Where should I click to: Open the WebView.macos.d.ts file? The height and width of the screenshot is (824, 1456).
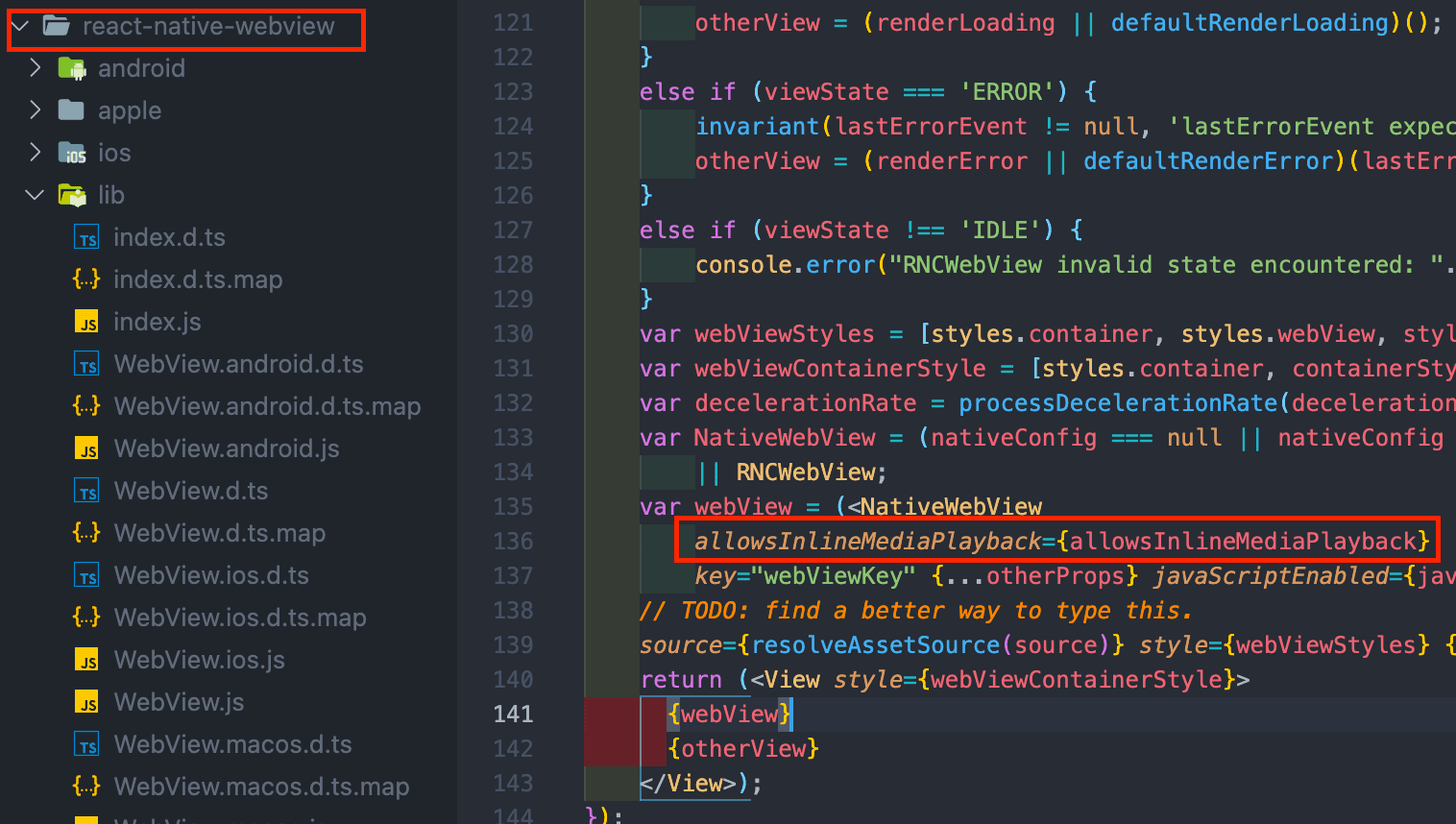[x=232, y=744]
